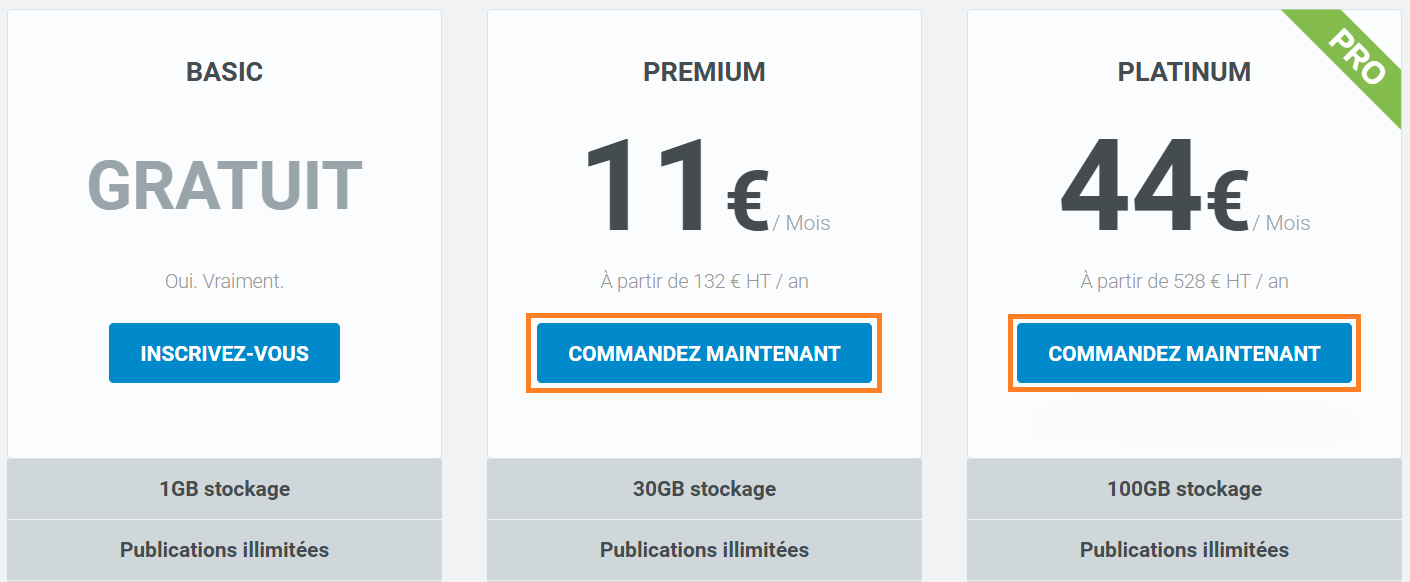Click '/ Mois' label beside 44€
The image size is (1410, 582).
point(1281,223)
